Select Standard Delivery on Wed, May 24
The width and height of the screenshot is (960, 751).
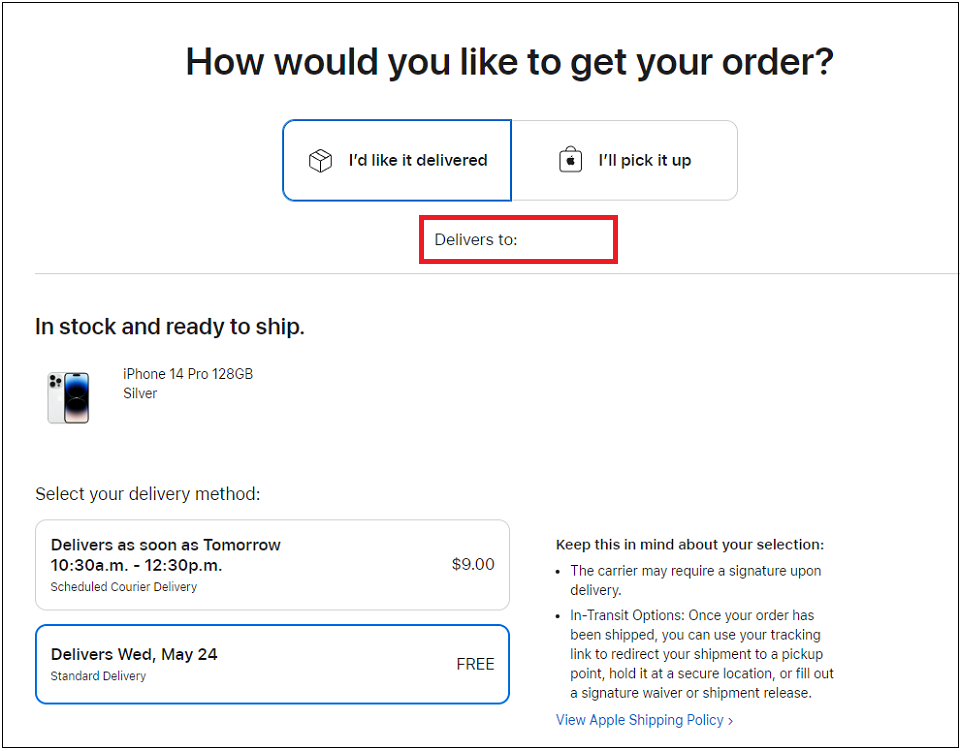click(x=272, y=664)
